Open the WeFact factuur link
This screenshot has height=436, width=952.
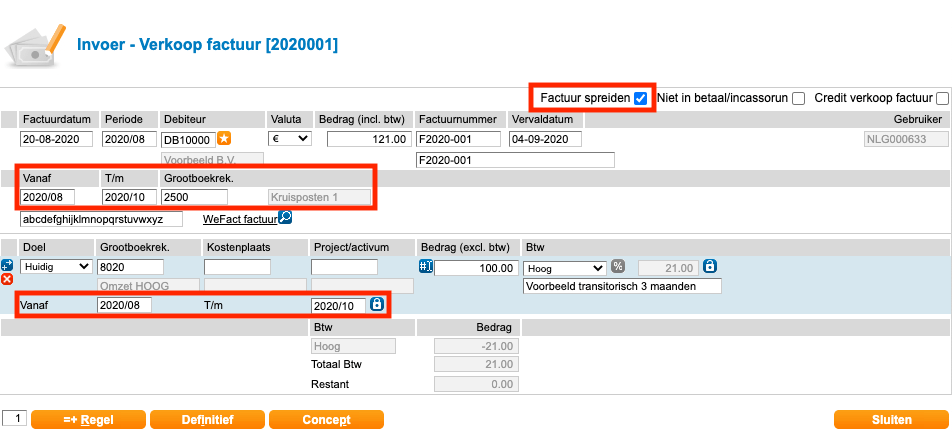click(239, 218)
